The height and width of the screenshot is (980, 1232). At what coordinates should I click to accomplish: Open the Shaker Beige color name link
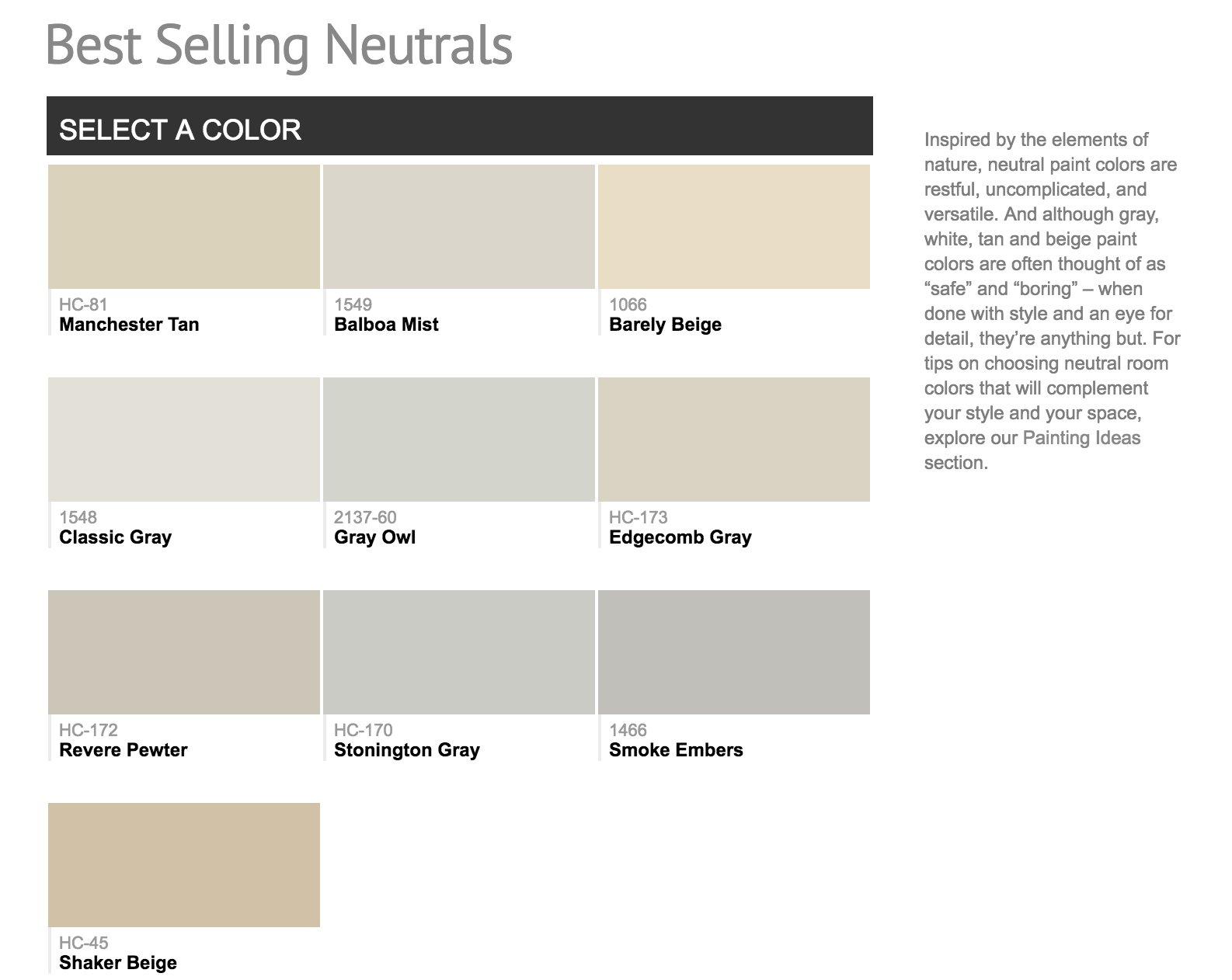[x=118, y=963]
